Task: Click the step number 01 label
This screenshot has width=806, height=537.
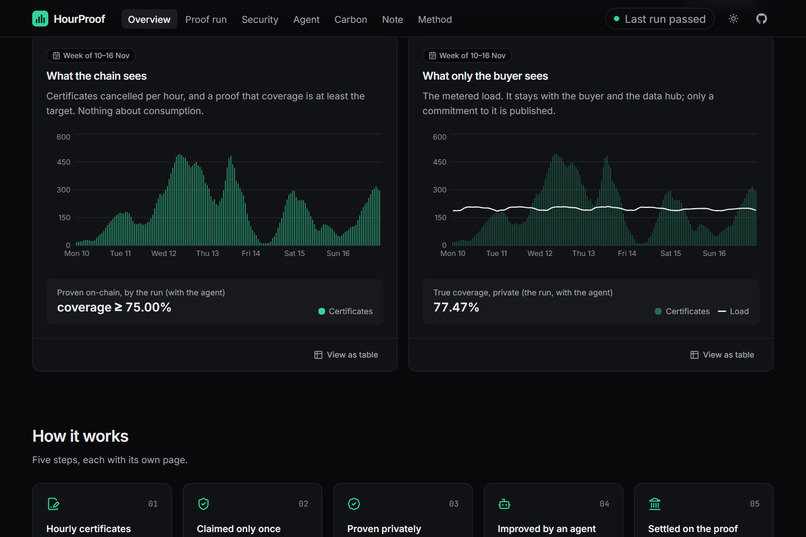Action: coord(153,504)
